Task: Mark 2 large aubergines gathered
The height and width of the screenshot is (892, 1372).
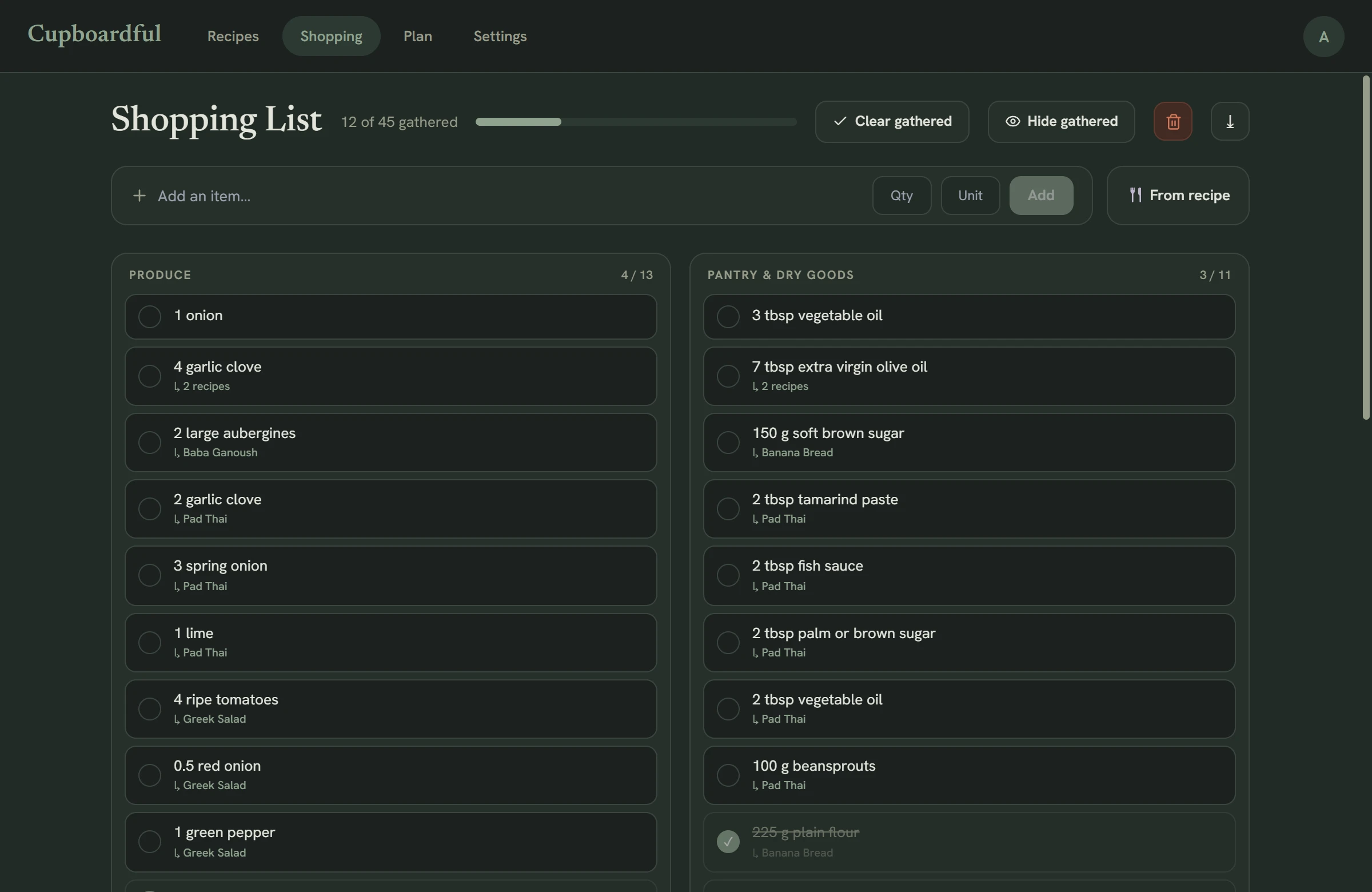Action: click(x=149, y=442)
